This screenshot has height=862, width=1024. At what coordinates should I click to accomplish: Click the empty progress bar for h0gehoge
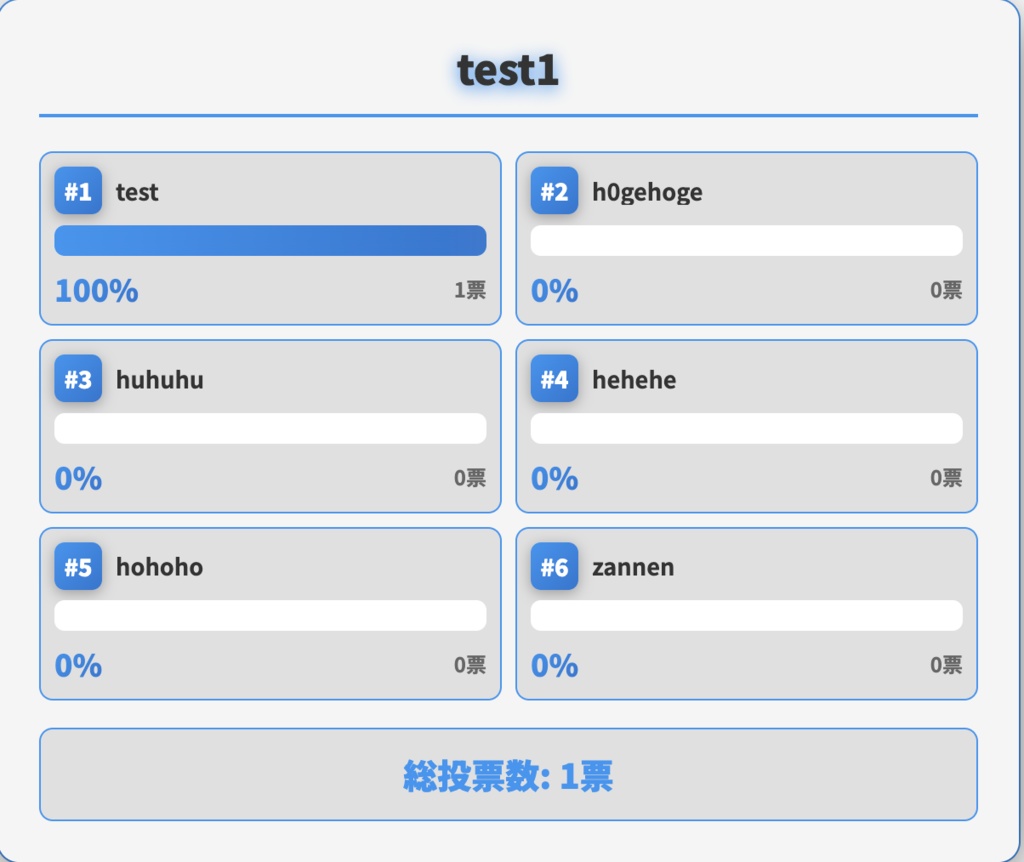point(746,241)
